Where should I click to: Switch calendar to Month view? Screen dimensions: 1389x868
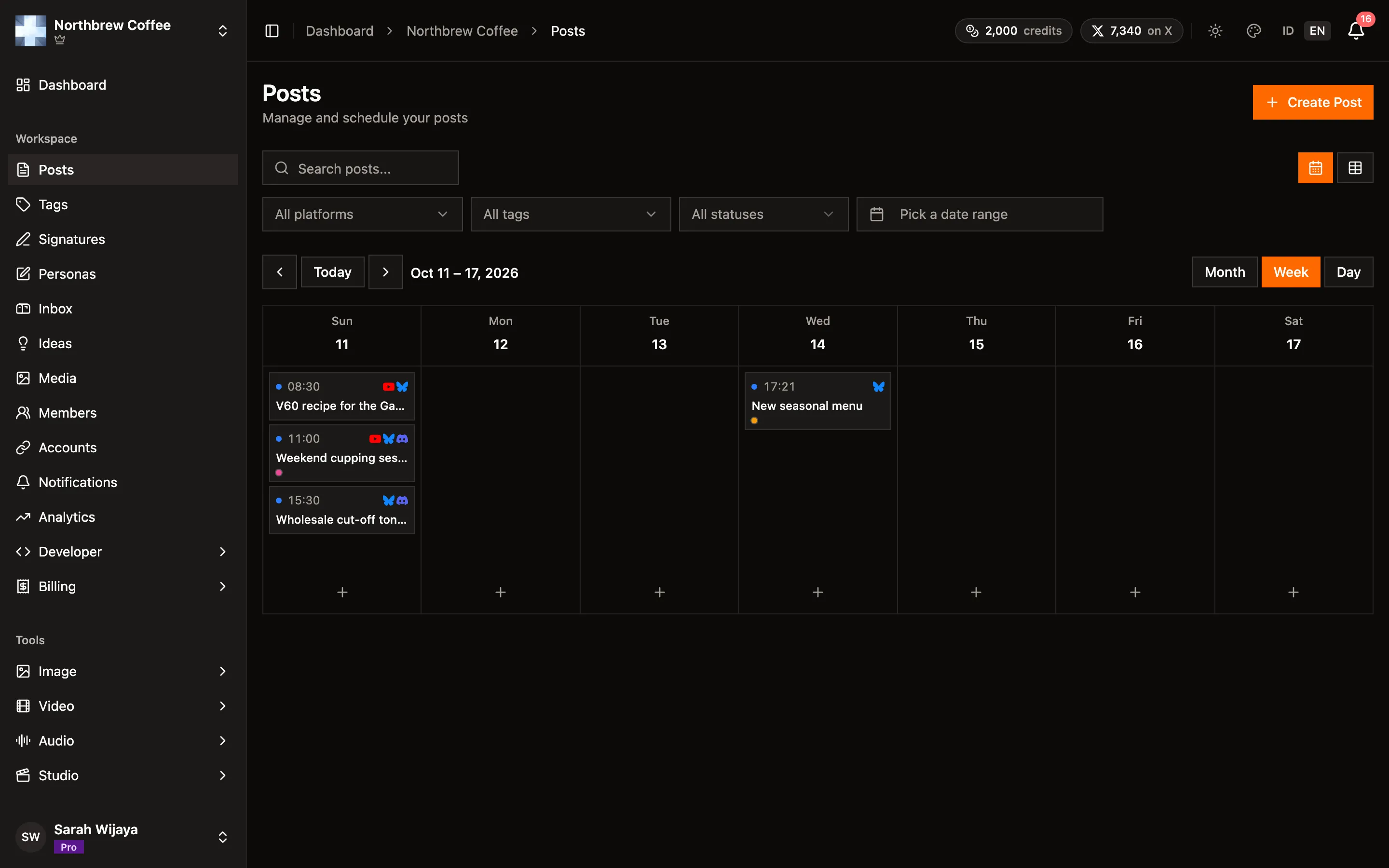tap(1225, 272)
